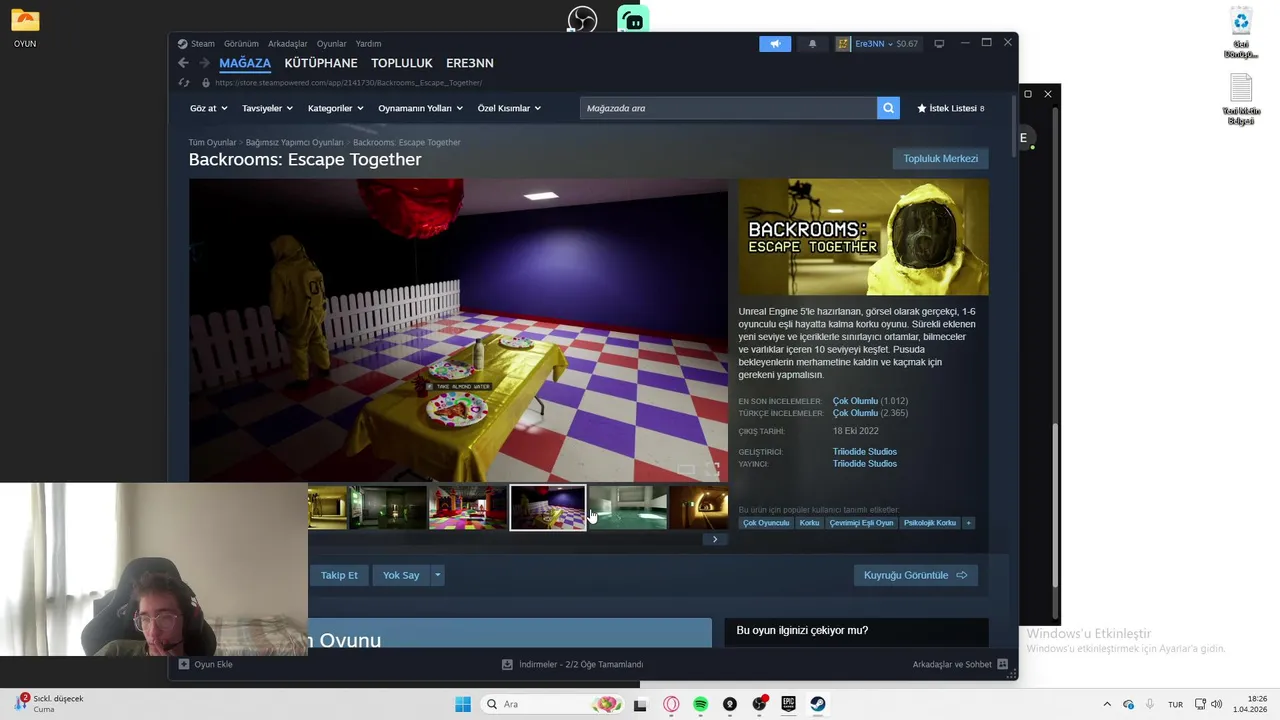
Task: Switch to the TOPLULUK tab
Action: (402, 63)
